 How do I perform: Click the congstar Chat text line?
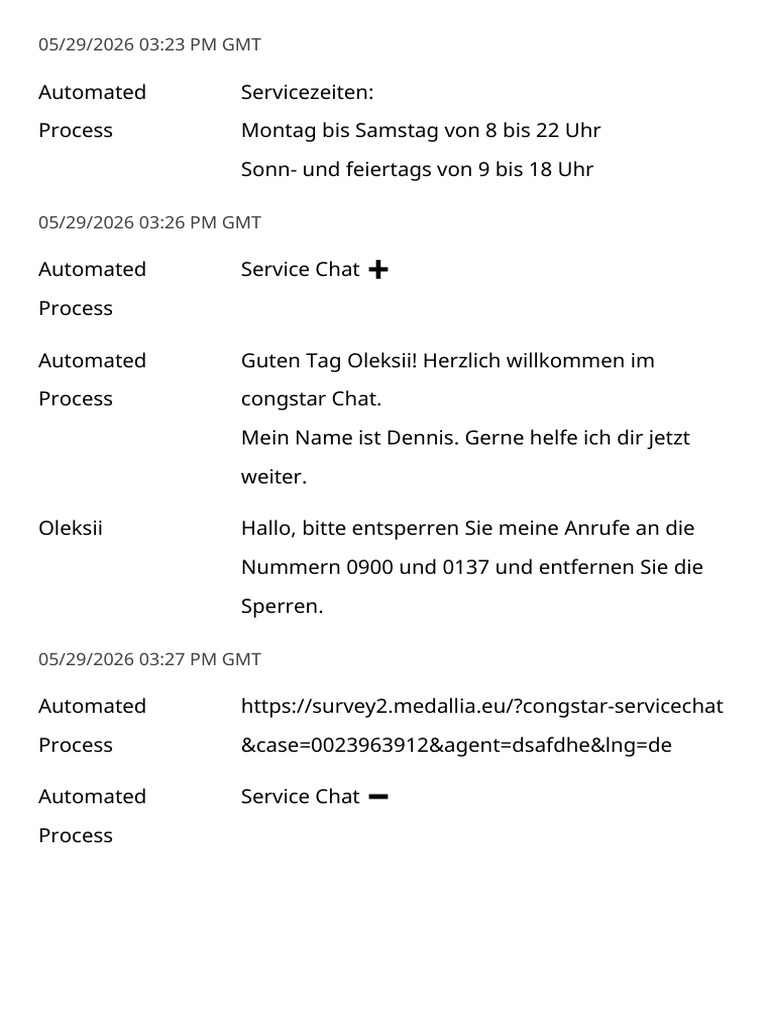(311, 398)
